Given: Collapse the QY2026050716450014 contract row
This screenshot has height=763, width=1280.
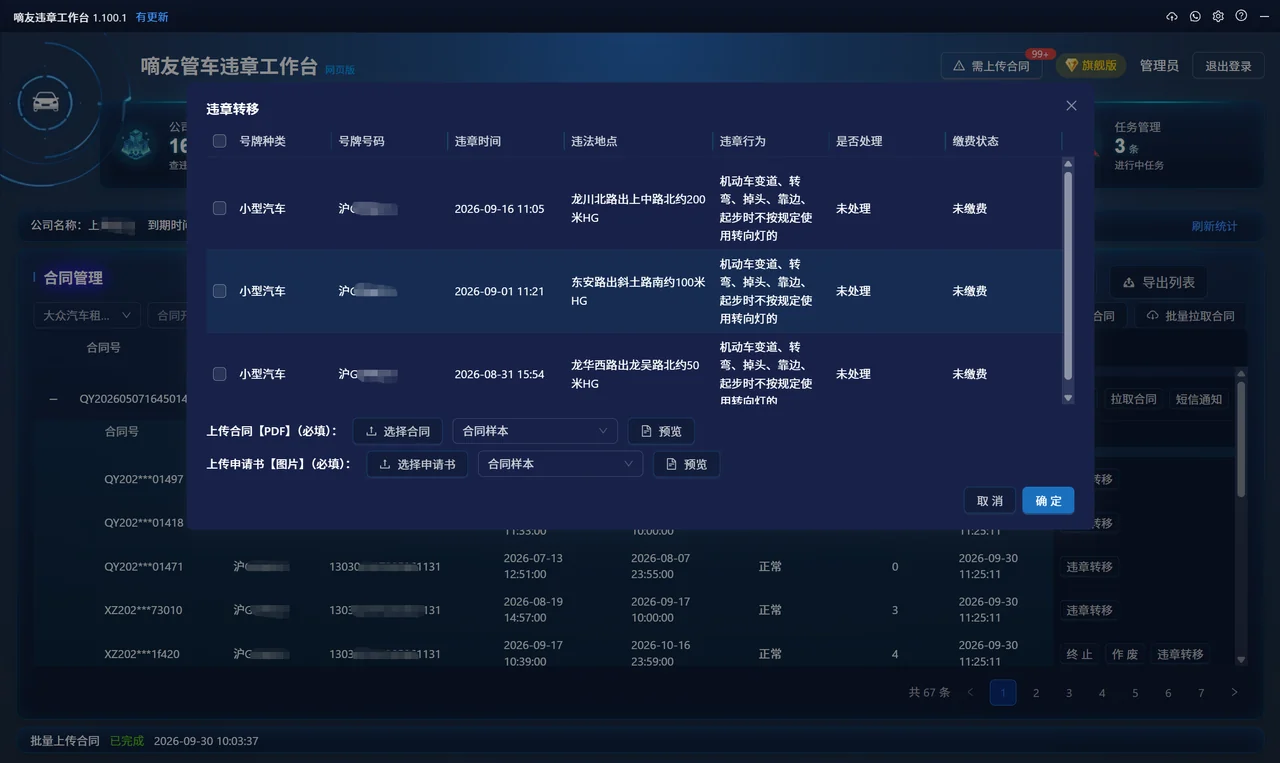Looking at the screenshot, I should tap(54, 399).
